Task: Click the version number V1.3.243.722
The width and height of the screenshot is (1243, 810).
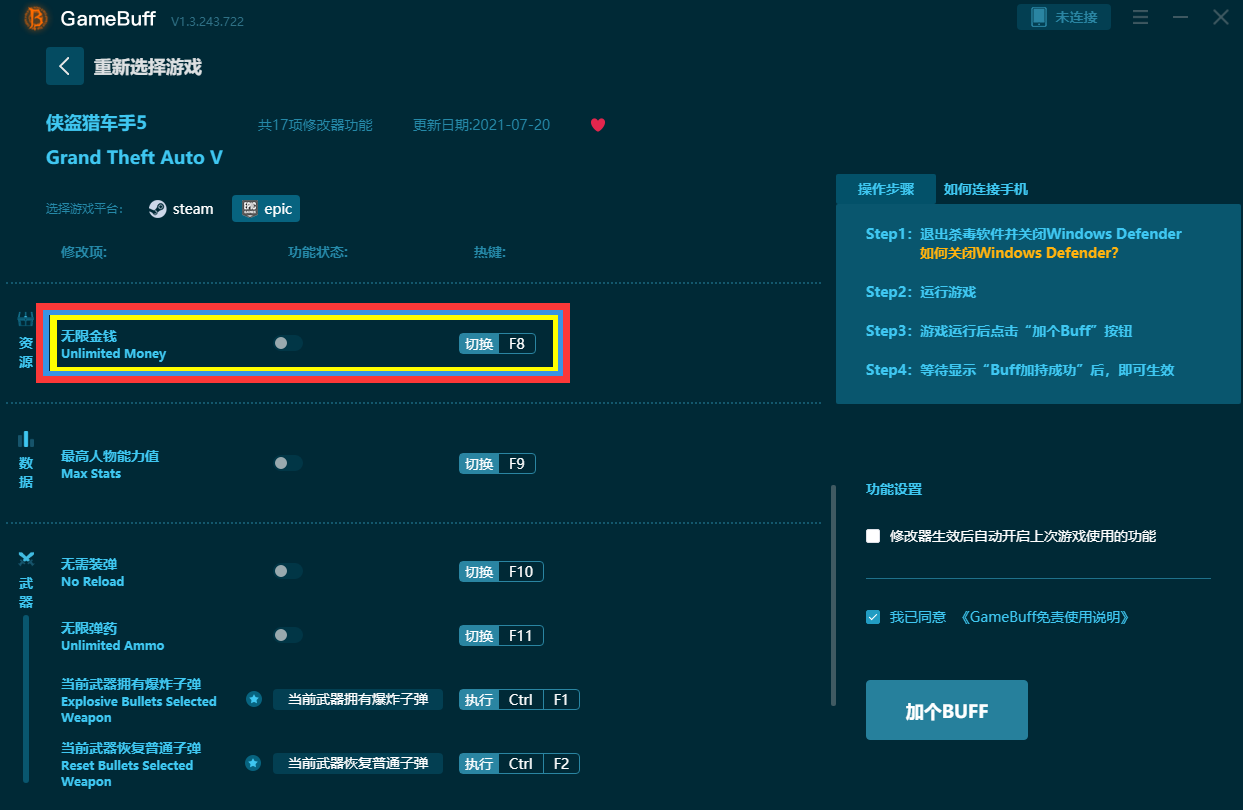Action: [x=207, y=21]
